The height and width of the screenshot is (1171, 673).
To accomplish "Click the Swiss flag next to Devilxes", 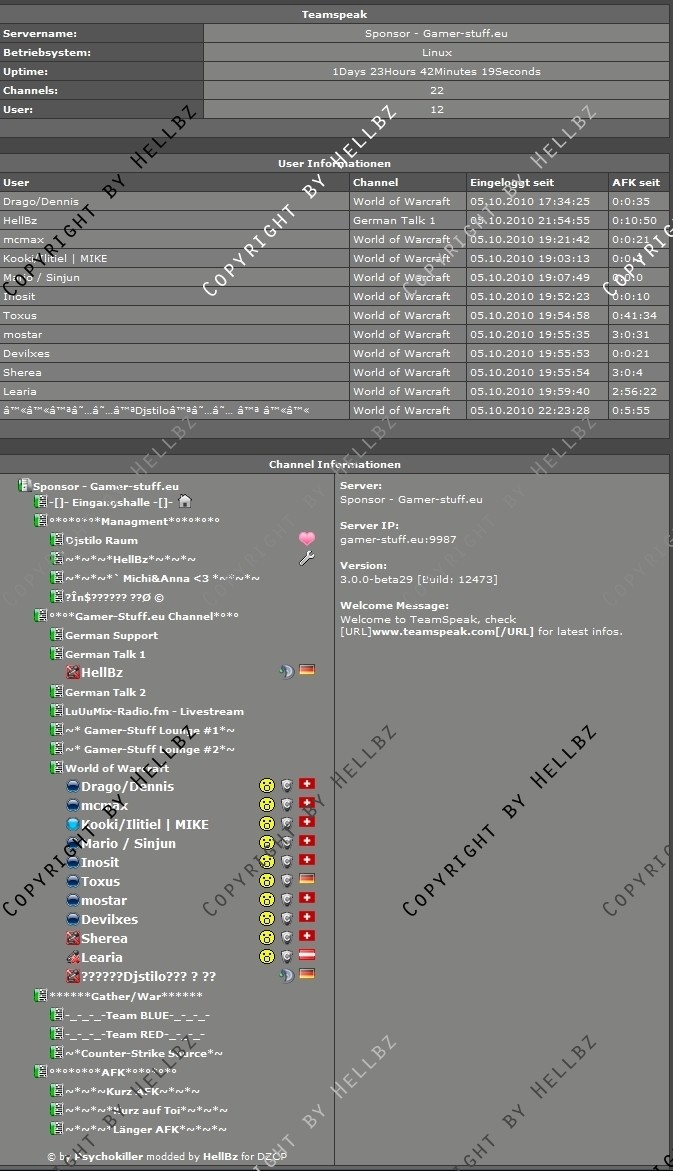I will click(307, 919).
